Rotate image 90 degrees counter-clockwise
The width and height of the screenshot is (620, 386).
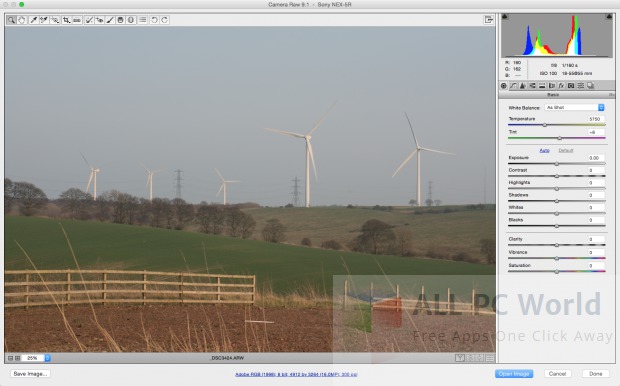pyautogui.click(x=154, y=20)
